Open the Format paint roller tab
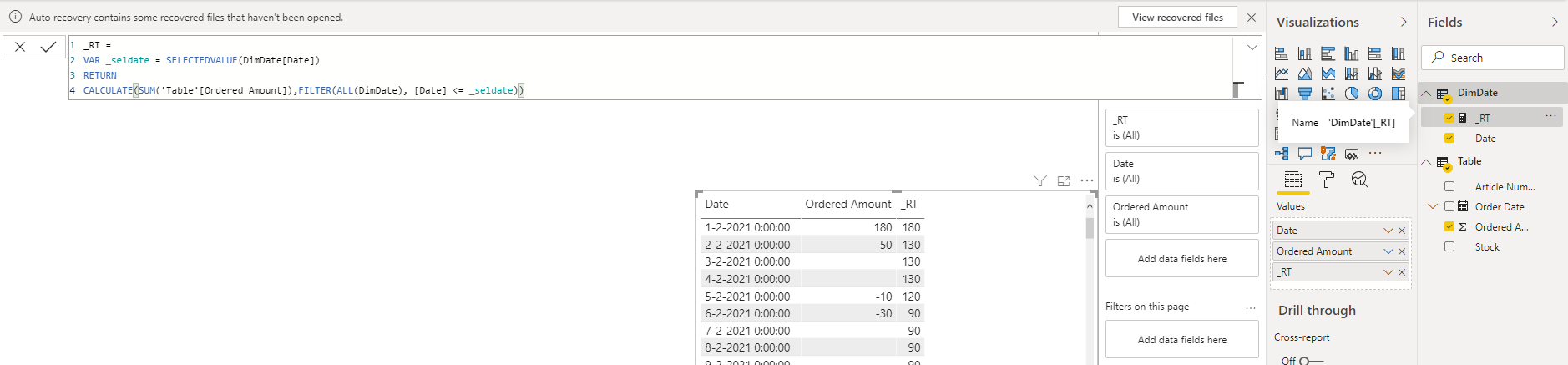1568x365 pixels. [x=1327, y=180]
